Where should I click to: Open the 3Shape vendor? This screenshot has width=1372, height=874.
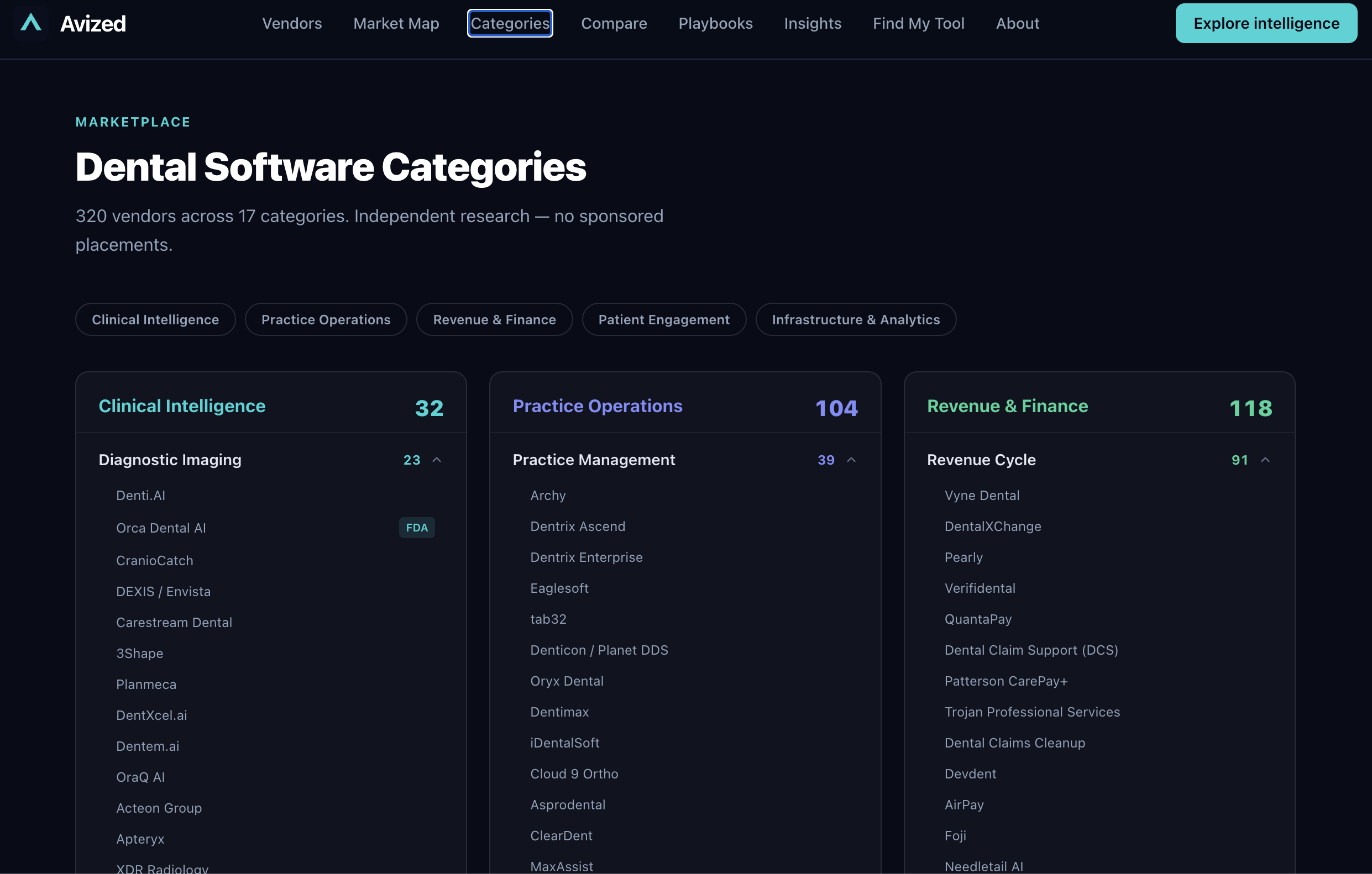point(140,653)
